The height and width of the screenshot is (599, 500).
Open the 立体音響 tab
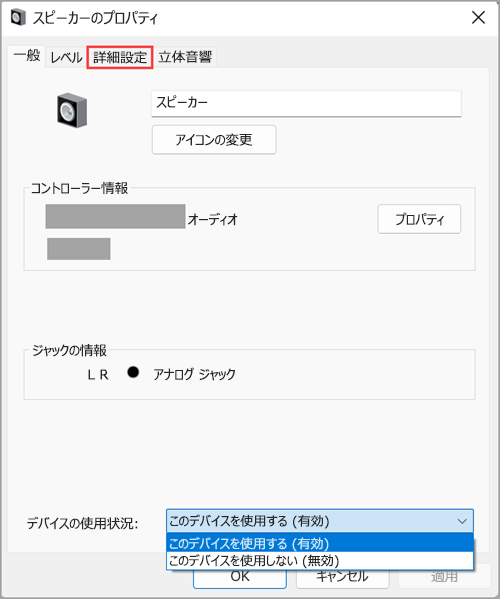[x=185, y=57]
